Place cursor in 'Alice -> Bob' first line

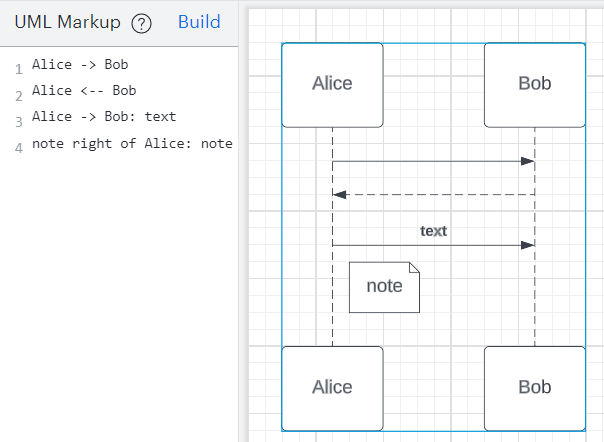(x=80, y=65)
